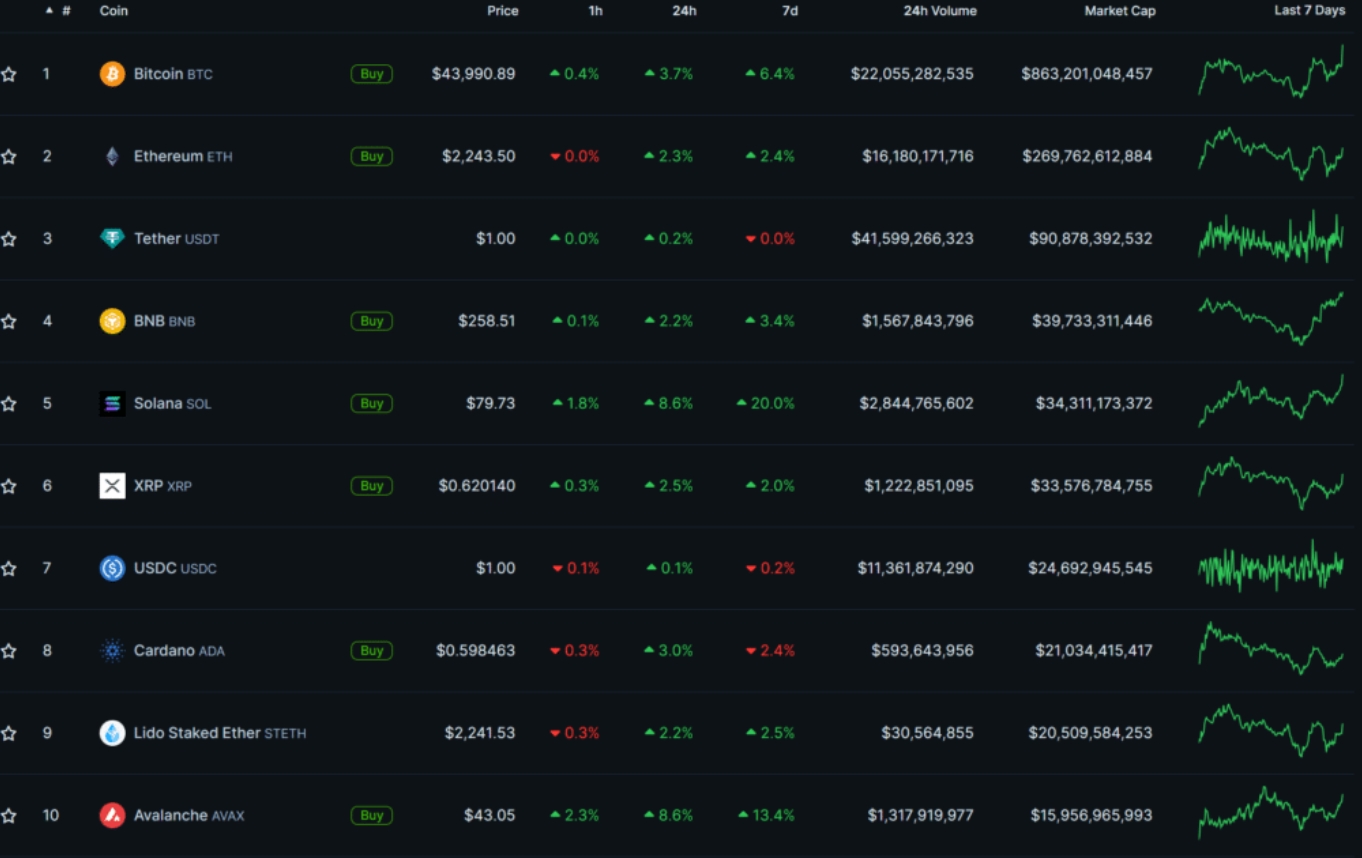Viewport: 1362px width, 858px height.
Task: Sort by the 24h Volume column header
Action: [940, 11]
